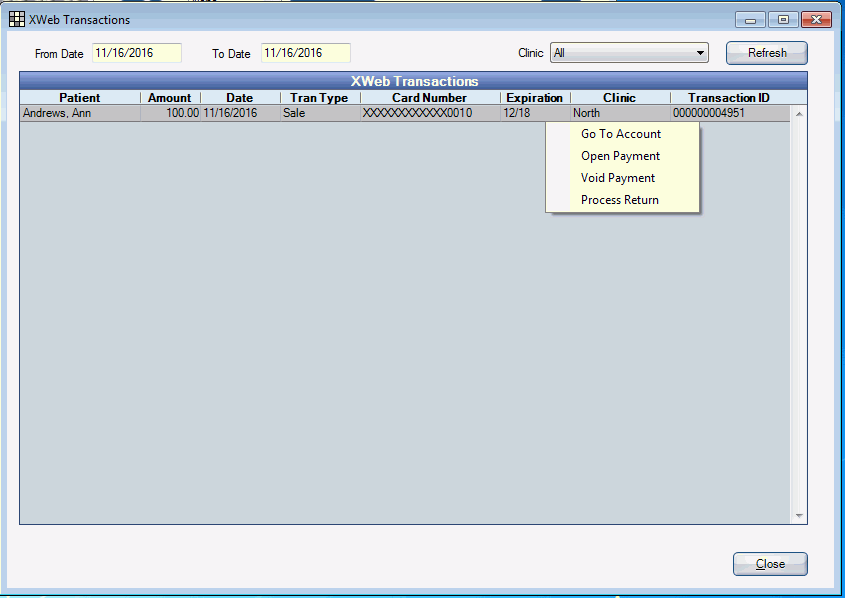Click the Tran Type column header
The height and width of the screenshot is (598, 845).
pyautogui.click(x=320, y=98)
